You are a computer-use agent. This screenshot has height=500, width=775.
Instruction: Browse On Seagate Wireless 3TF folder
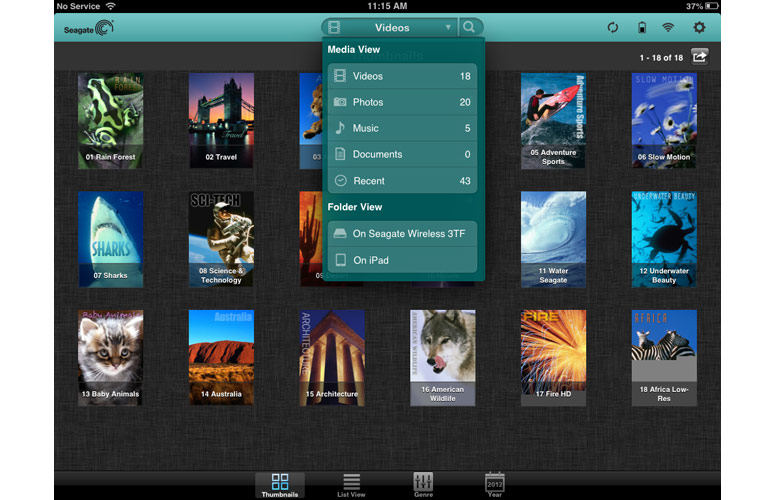(402, 234)
